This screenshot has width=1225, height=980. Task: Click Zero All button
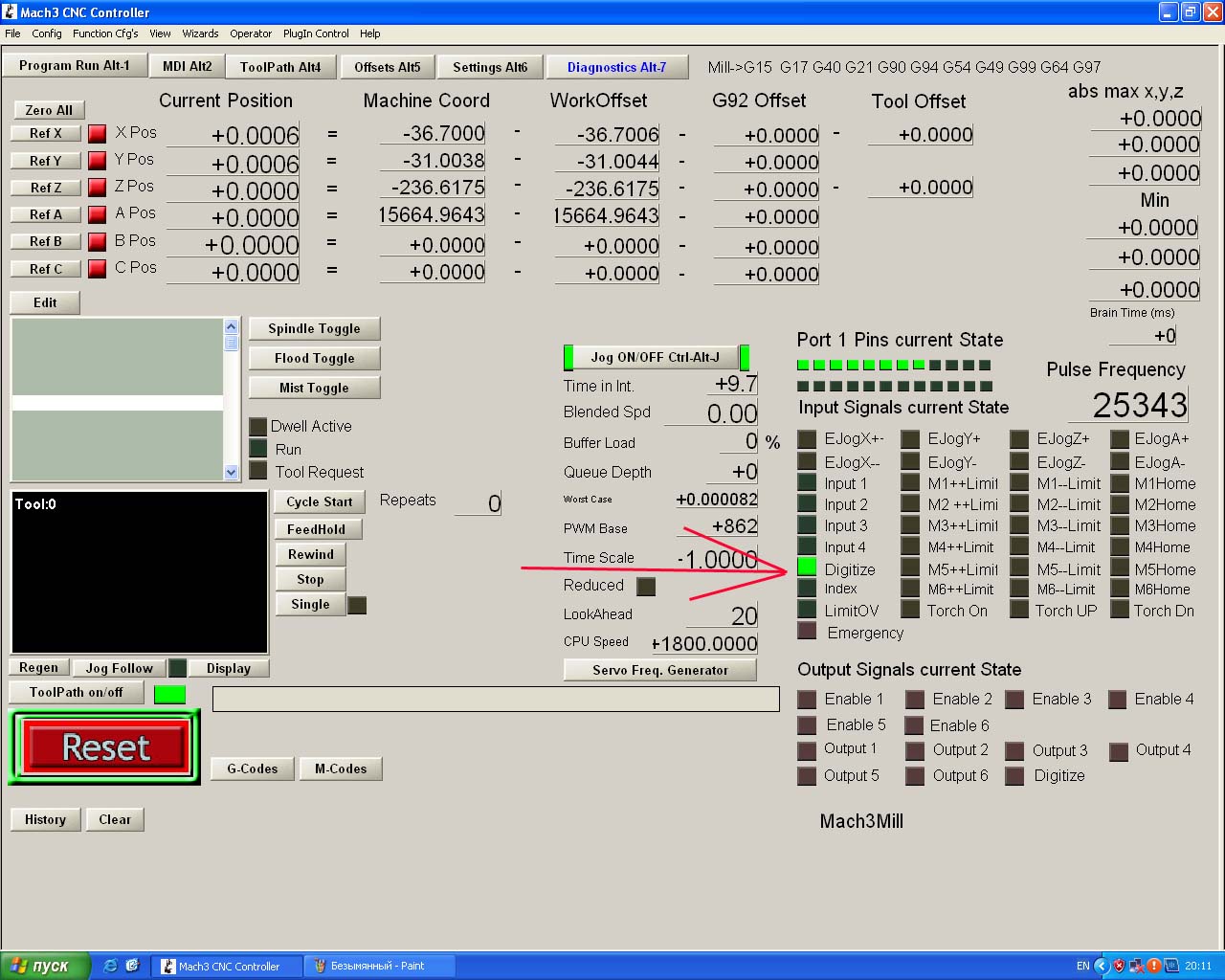pyautogui.click(x=49, y=110)
